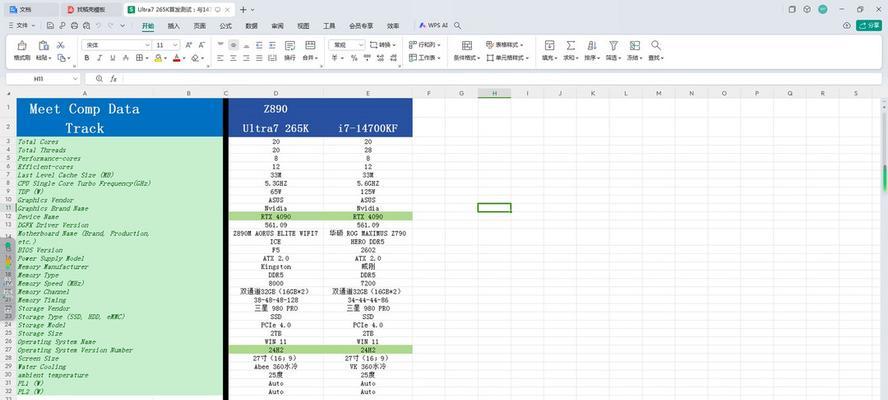Click the Redo arrow icon
The image size is (888, 400).
[111, 25]
